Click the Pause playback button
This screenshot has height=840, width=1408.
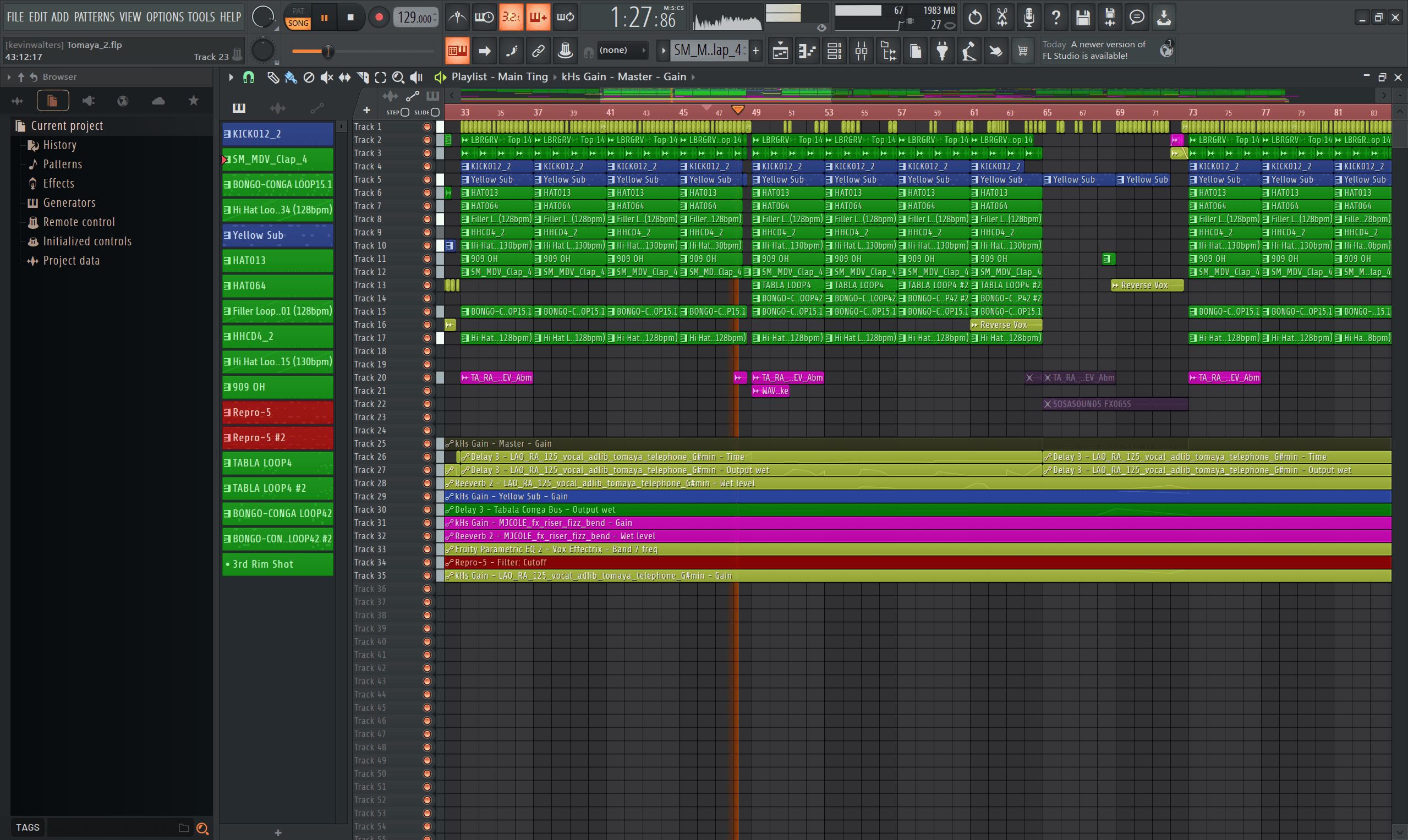325,17
